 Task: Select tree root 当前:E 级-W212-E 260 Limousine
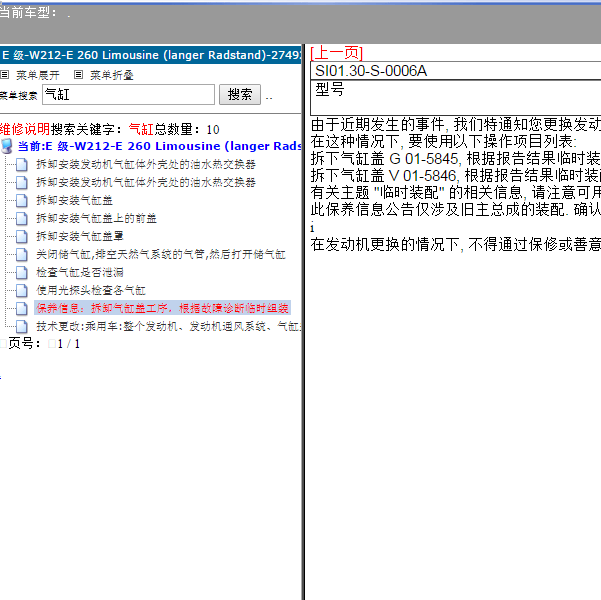[x=159, y=146]
